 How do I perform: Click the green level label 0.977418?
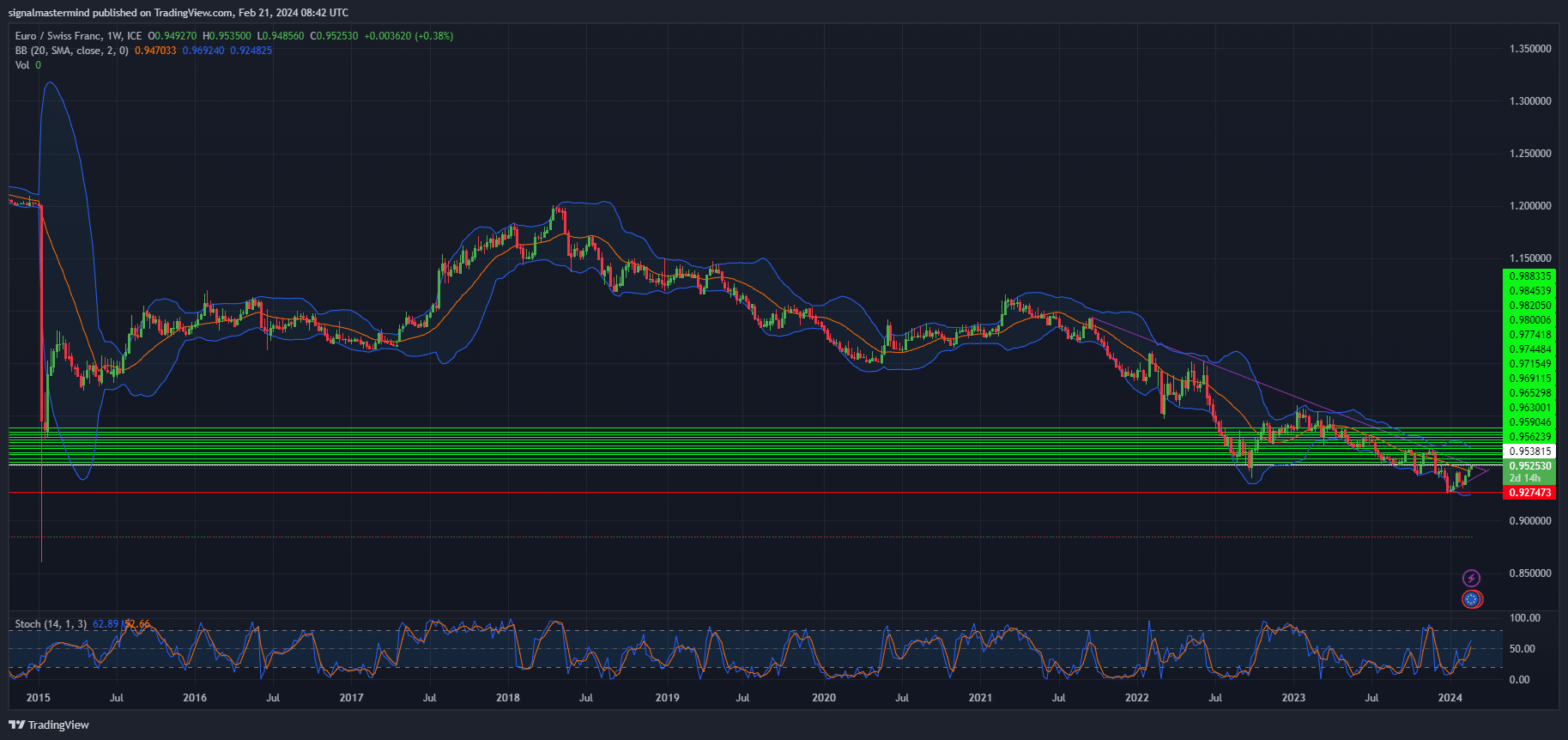(1529, 335)
